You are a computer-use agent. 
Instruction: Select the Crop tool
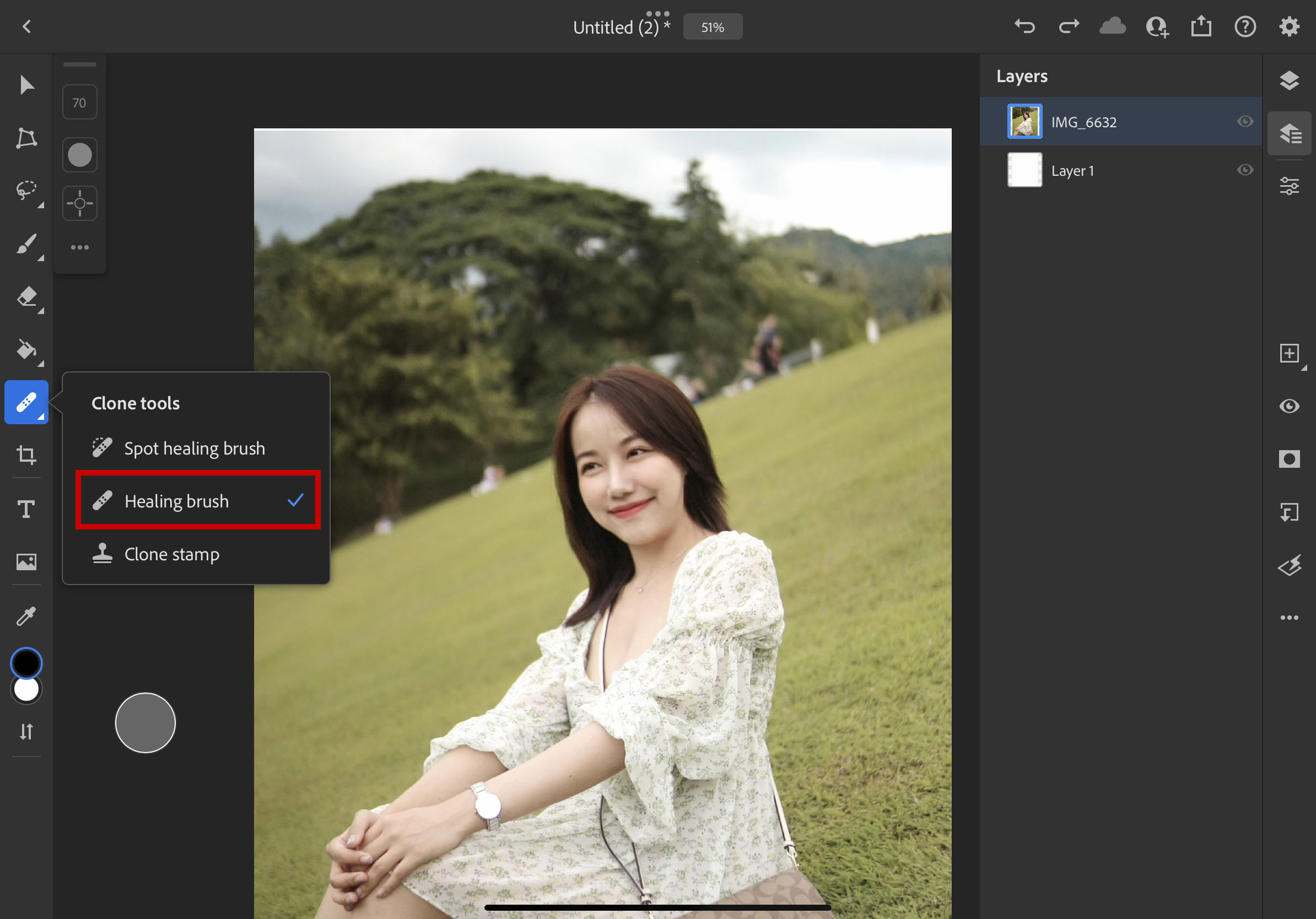click(26, 455)
